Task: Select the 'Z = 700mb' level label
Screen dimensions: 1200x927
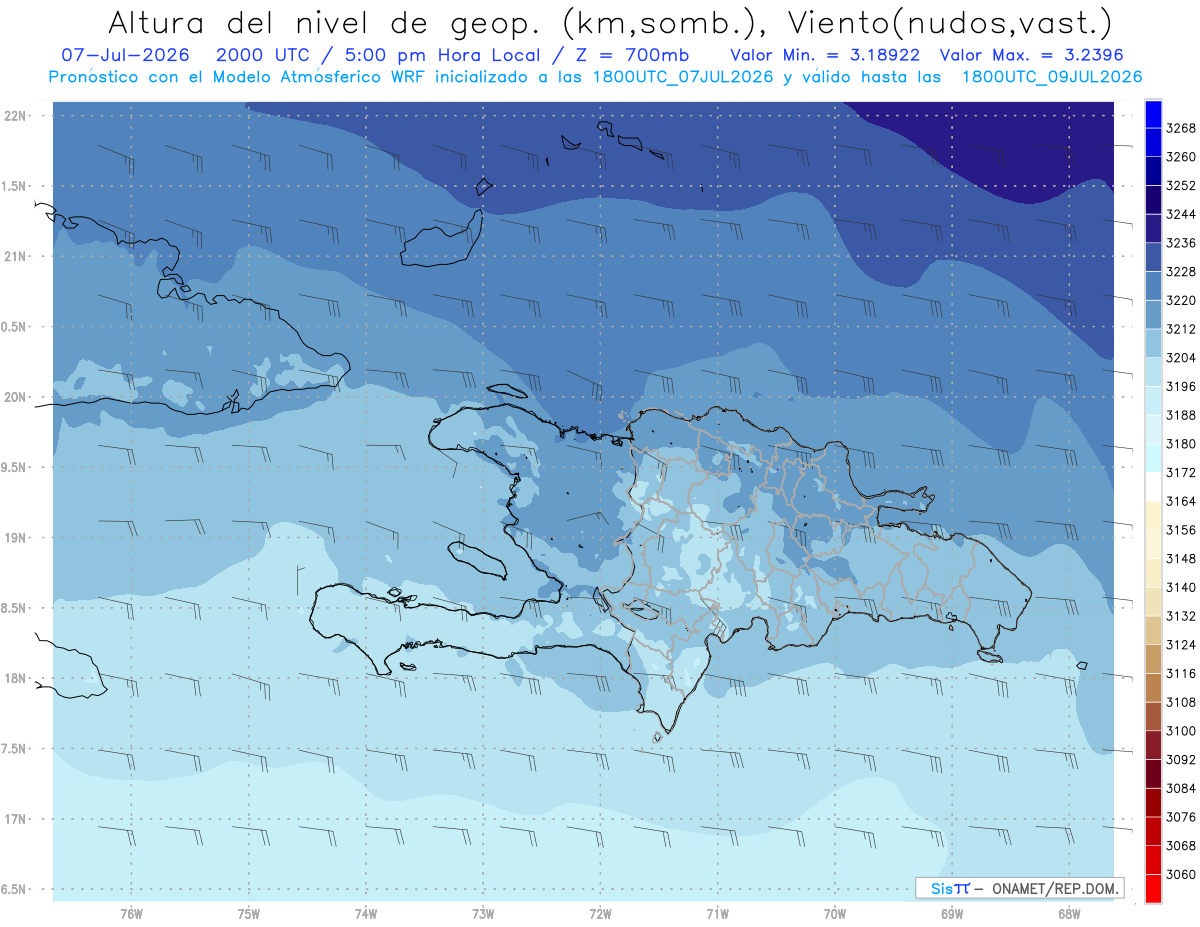Action: point(631,54)
